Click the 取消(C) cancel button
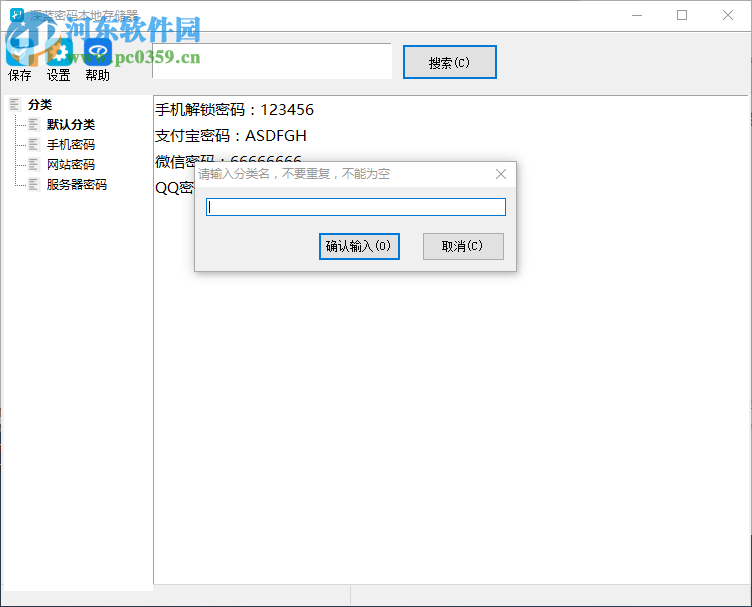 pyautogui.click(x=463, y=246)
